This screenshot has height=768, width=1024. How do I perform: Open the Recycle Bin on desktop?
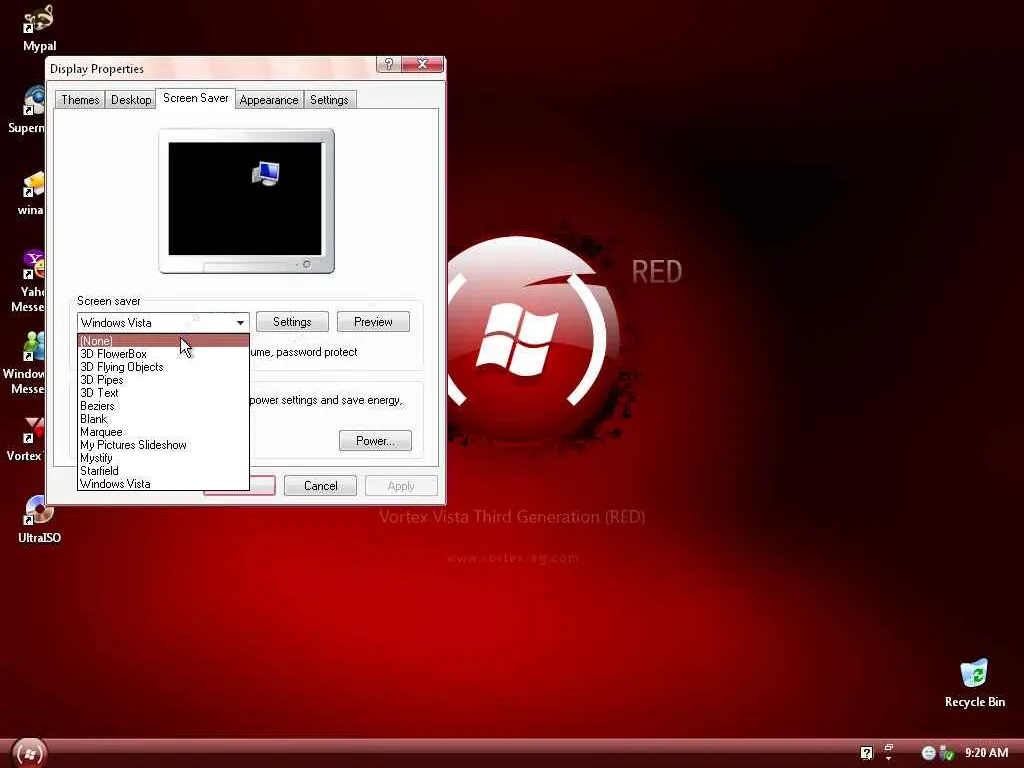[x=974, y=683]
